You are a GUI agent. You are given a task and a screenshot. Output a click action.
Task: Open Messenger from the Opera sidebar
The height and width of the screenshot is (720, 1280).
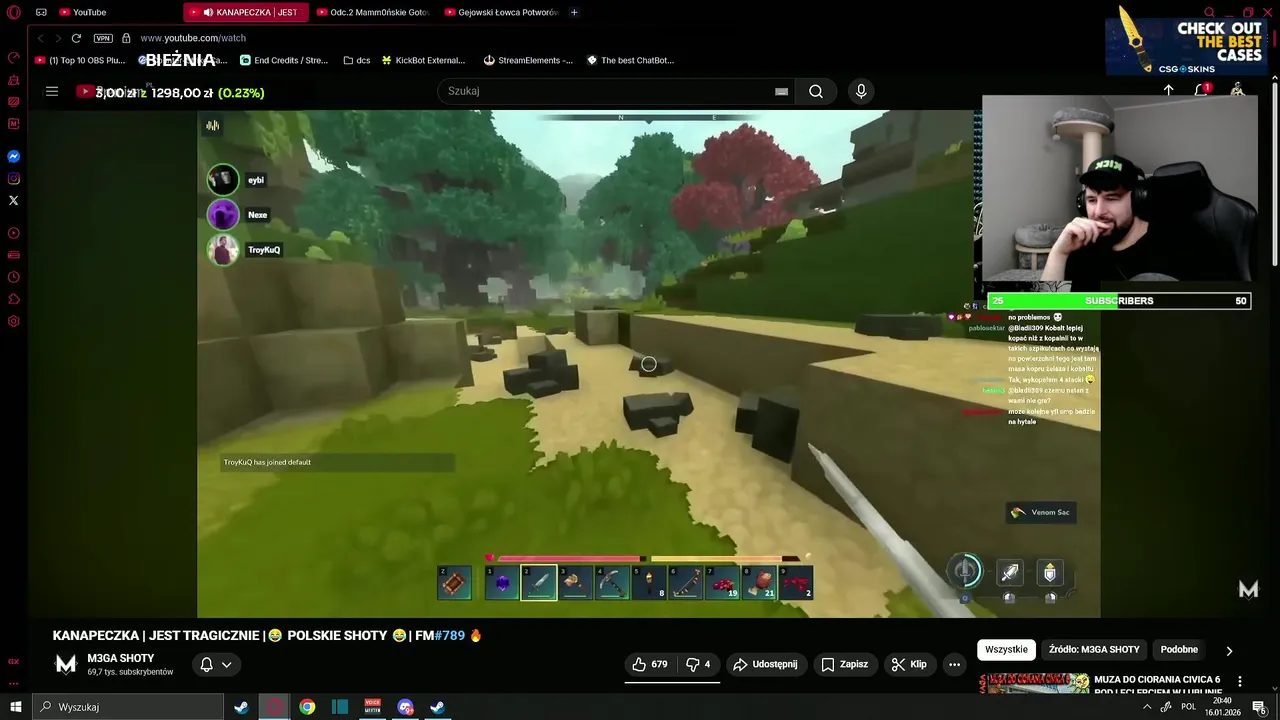click(x=14, y=157)
